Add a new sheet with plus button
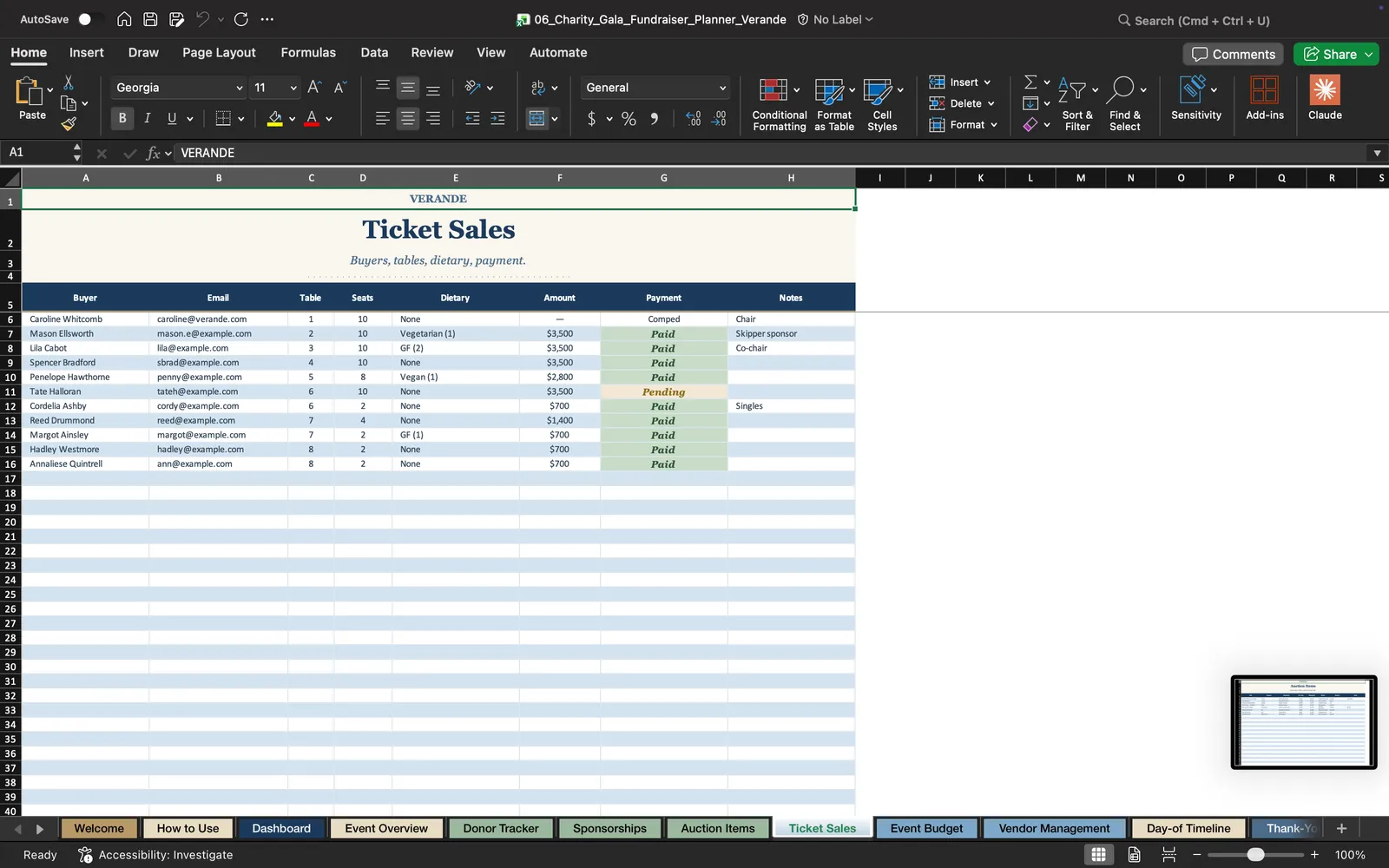 click(1341, 828)
